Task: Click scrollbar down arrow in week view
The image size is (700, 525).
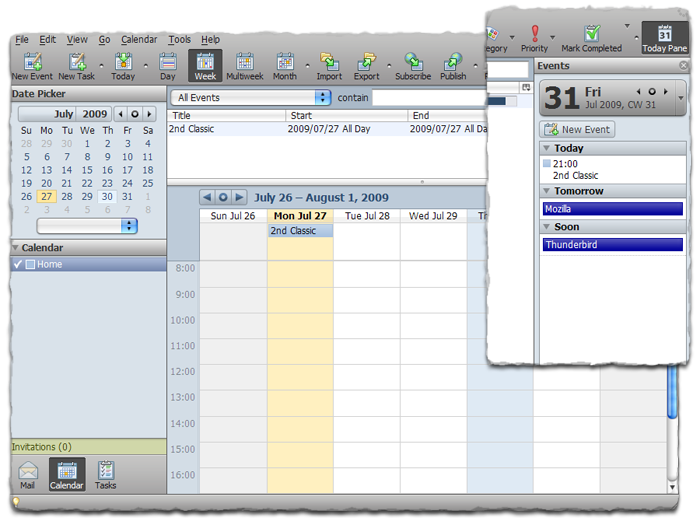Action: click(x=672, y=487)
